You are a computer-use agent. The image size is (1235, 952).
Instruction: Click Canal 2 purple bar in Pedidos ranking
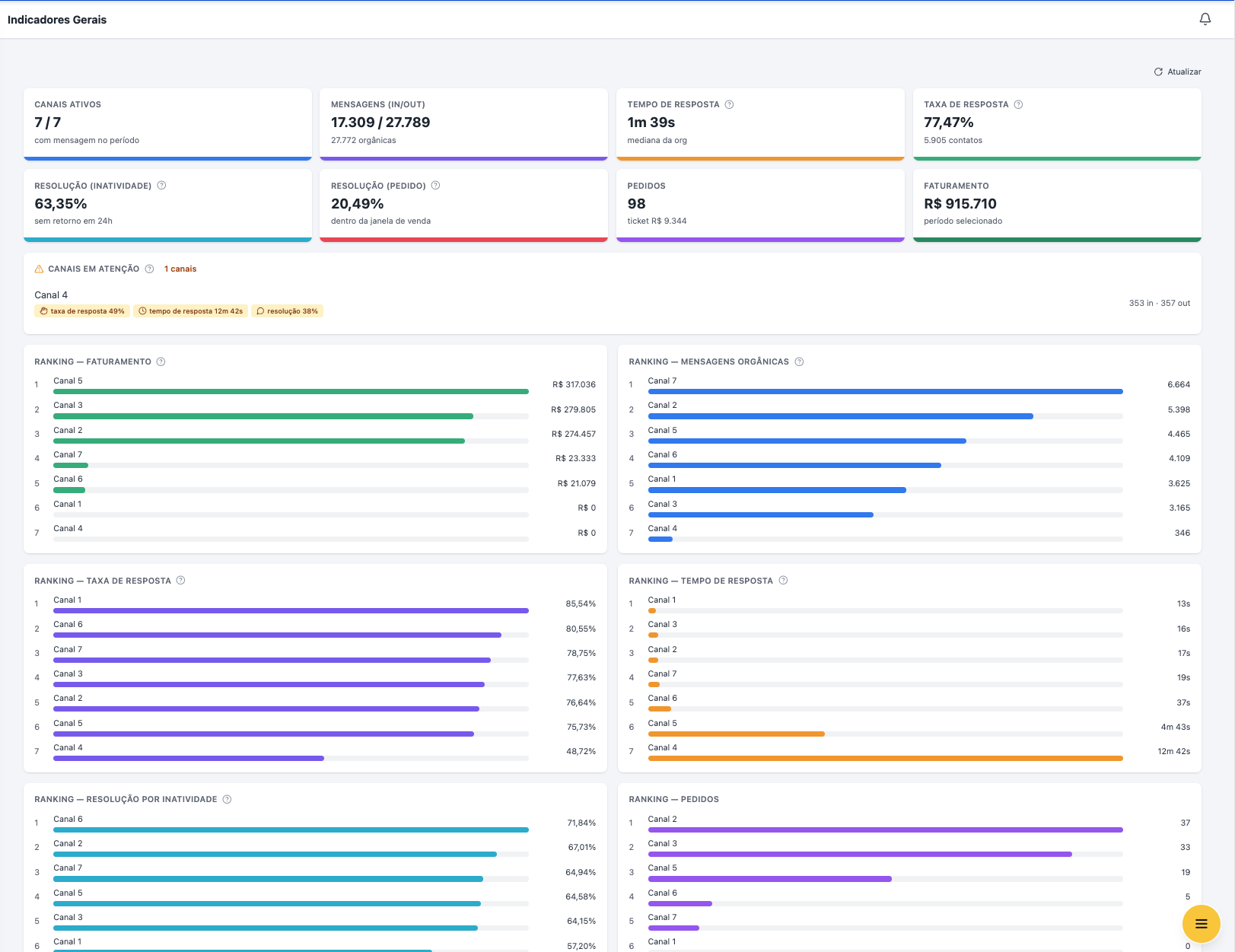pyautogui.click(x=885, y=829)
